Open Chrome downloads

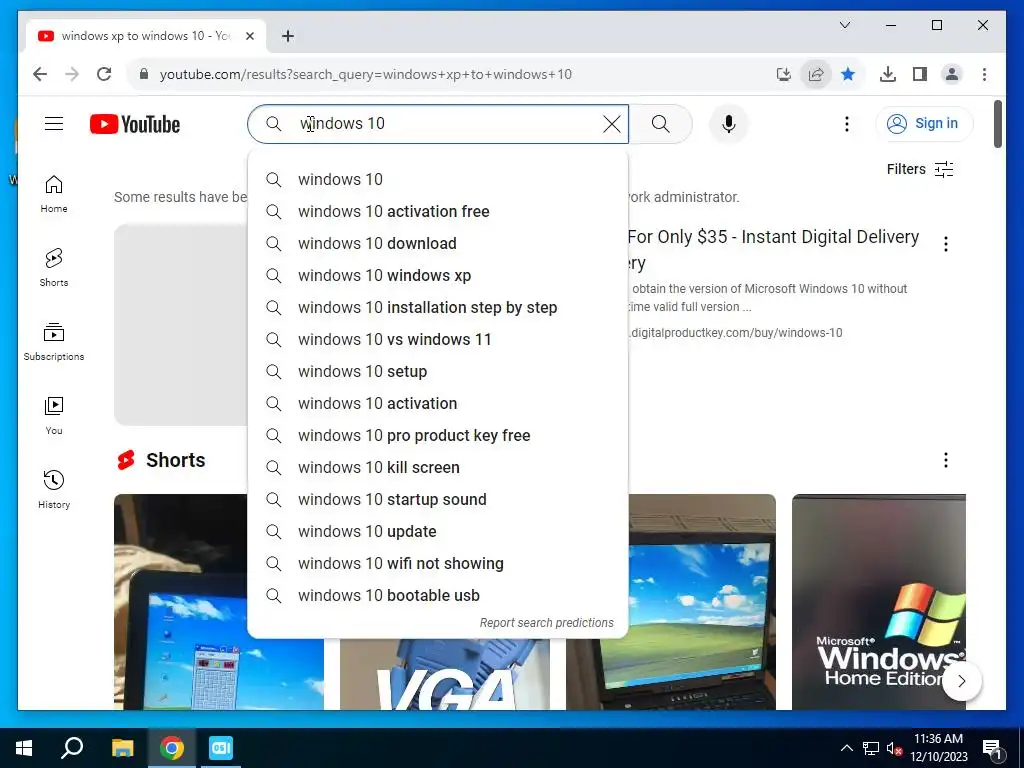888,74
